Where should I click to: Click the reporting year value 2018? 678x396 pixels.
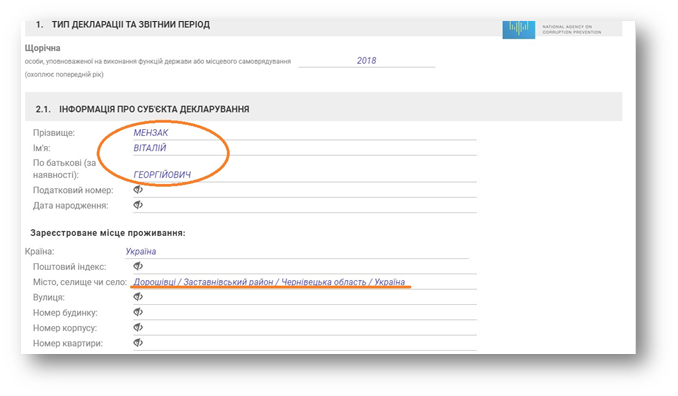click(x=366, y=61)
